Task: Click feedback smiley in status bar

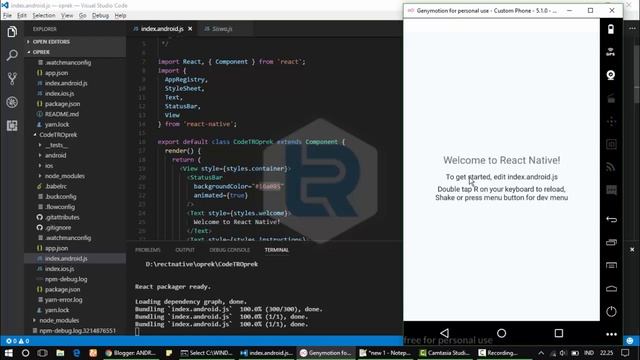Action: [630, 340]
